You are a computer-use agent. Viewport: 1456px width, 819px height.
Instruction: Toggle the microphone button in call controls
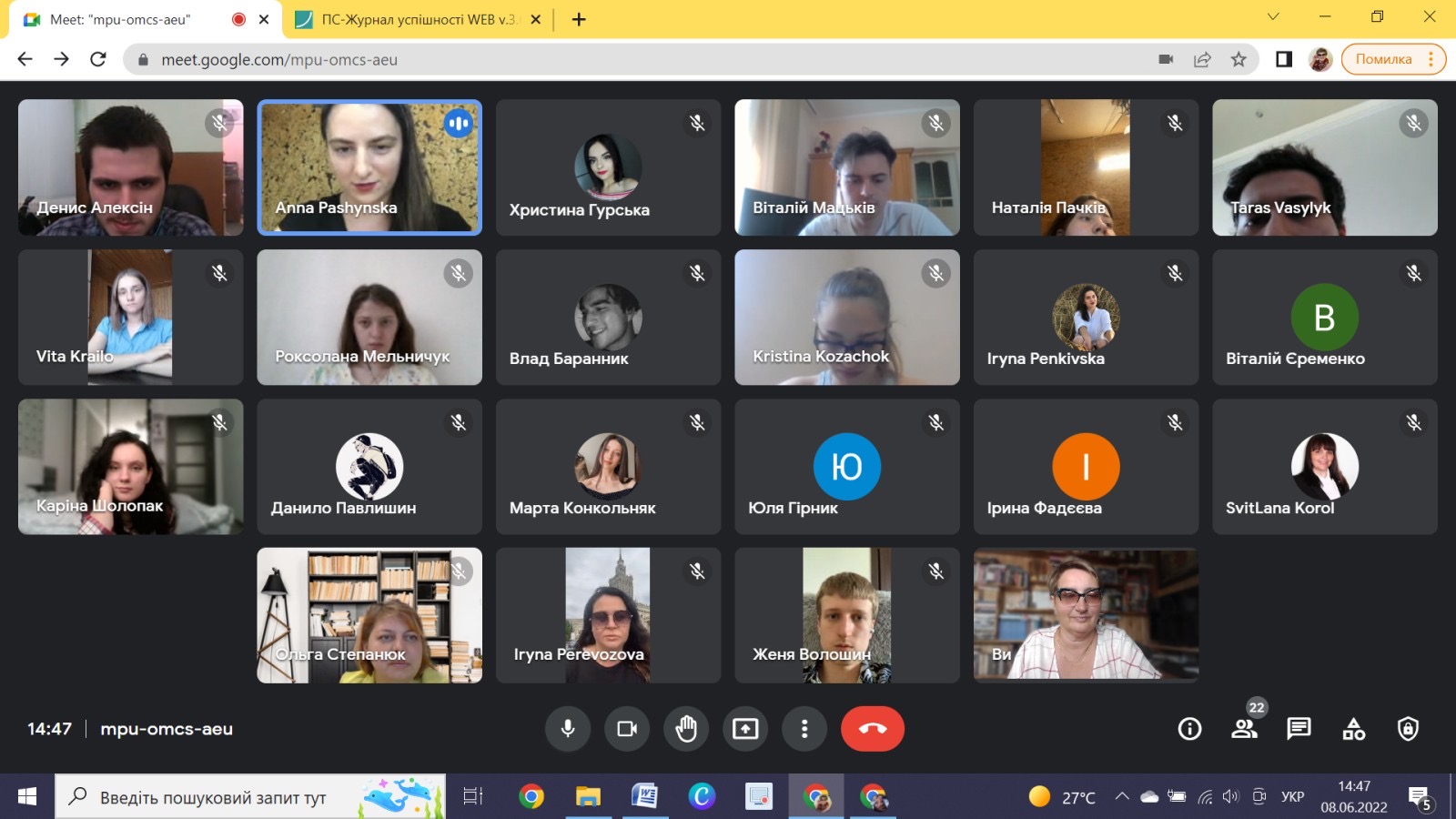tap(568, 729)
